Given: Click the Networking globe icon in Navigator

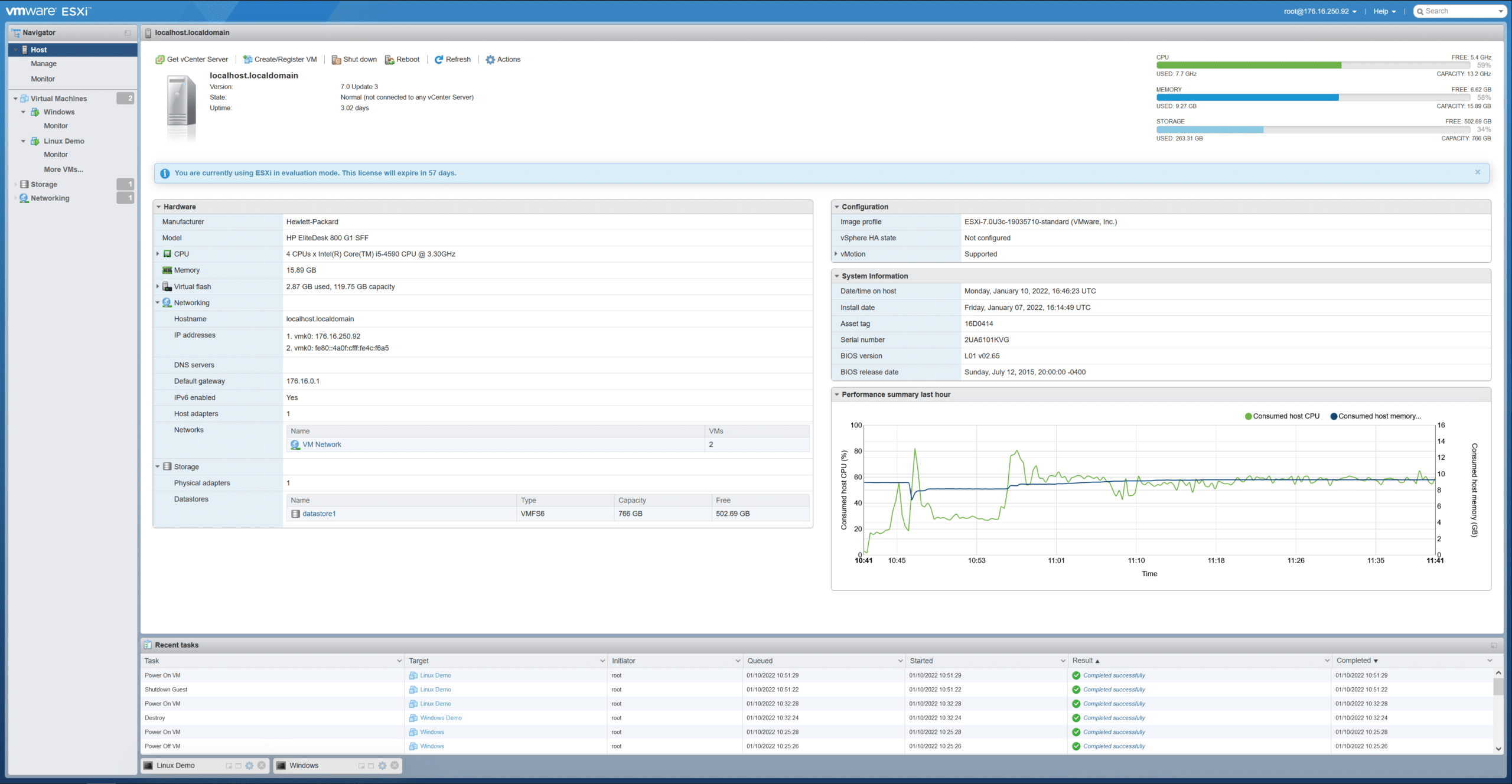Looking at the screenshot, I should tap(24, 198).
